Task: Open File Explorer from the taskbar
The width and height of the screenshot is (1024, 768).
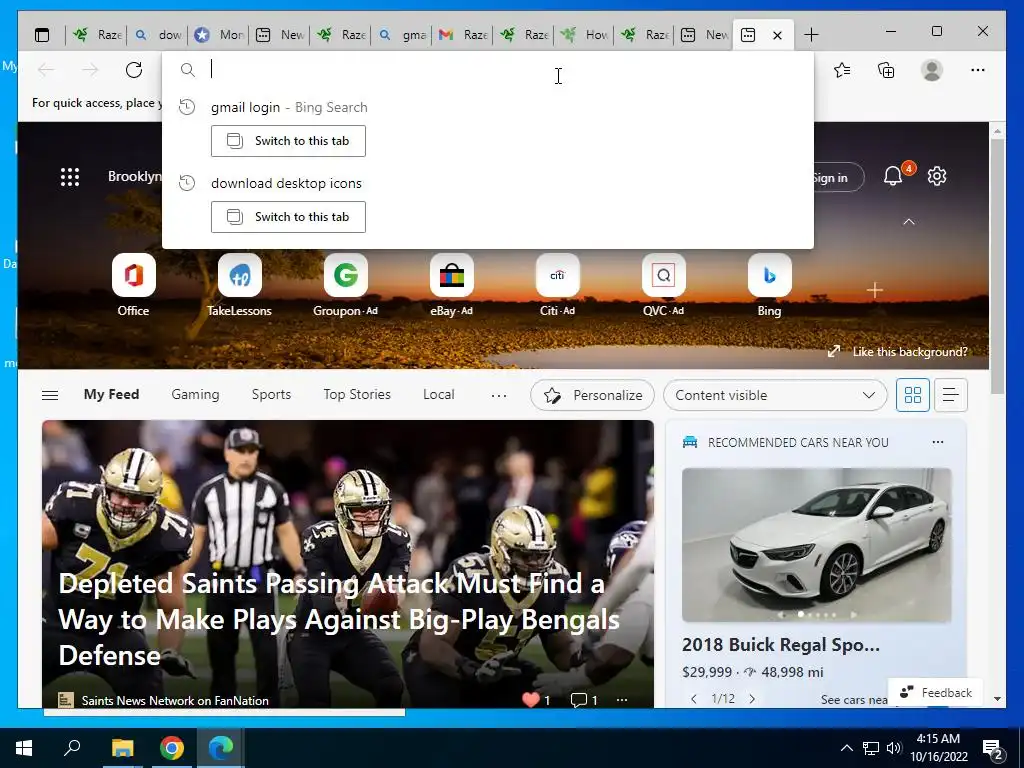Action: 122,748
